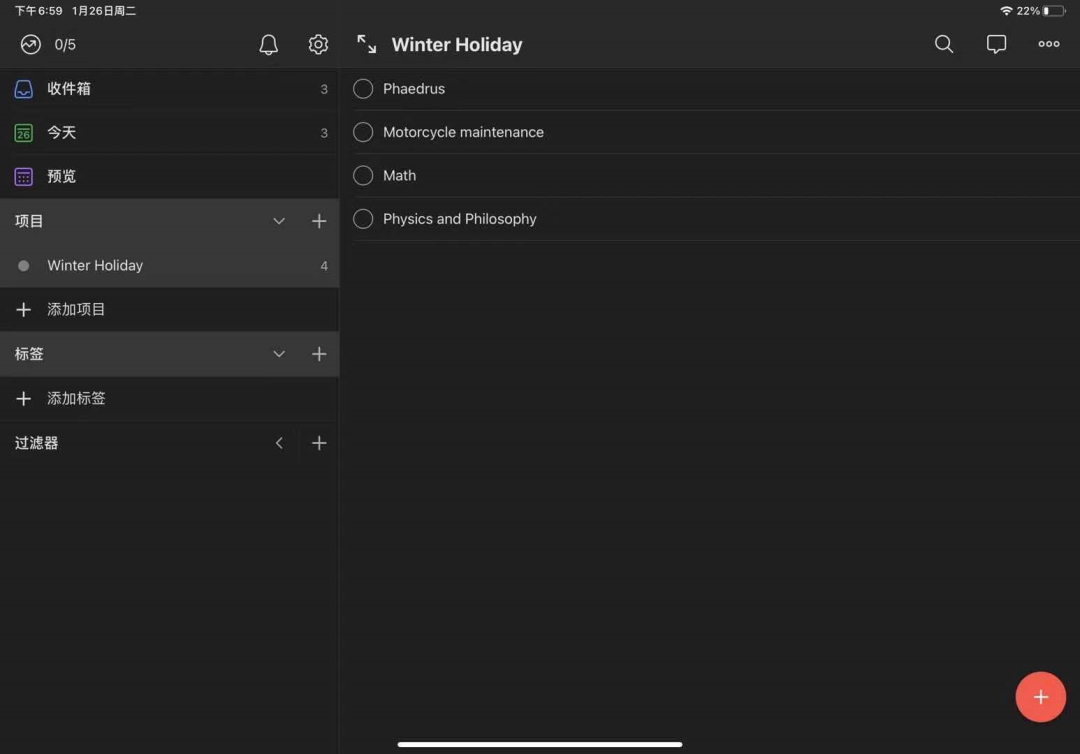The image size is (1080, 754).
Task: Open Physics and Philosophy task details
Action: pos(459,219)
